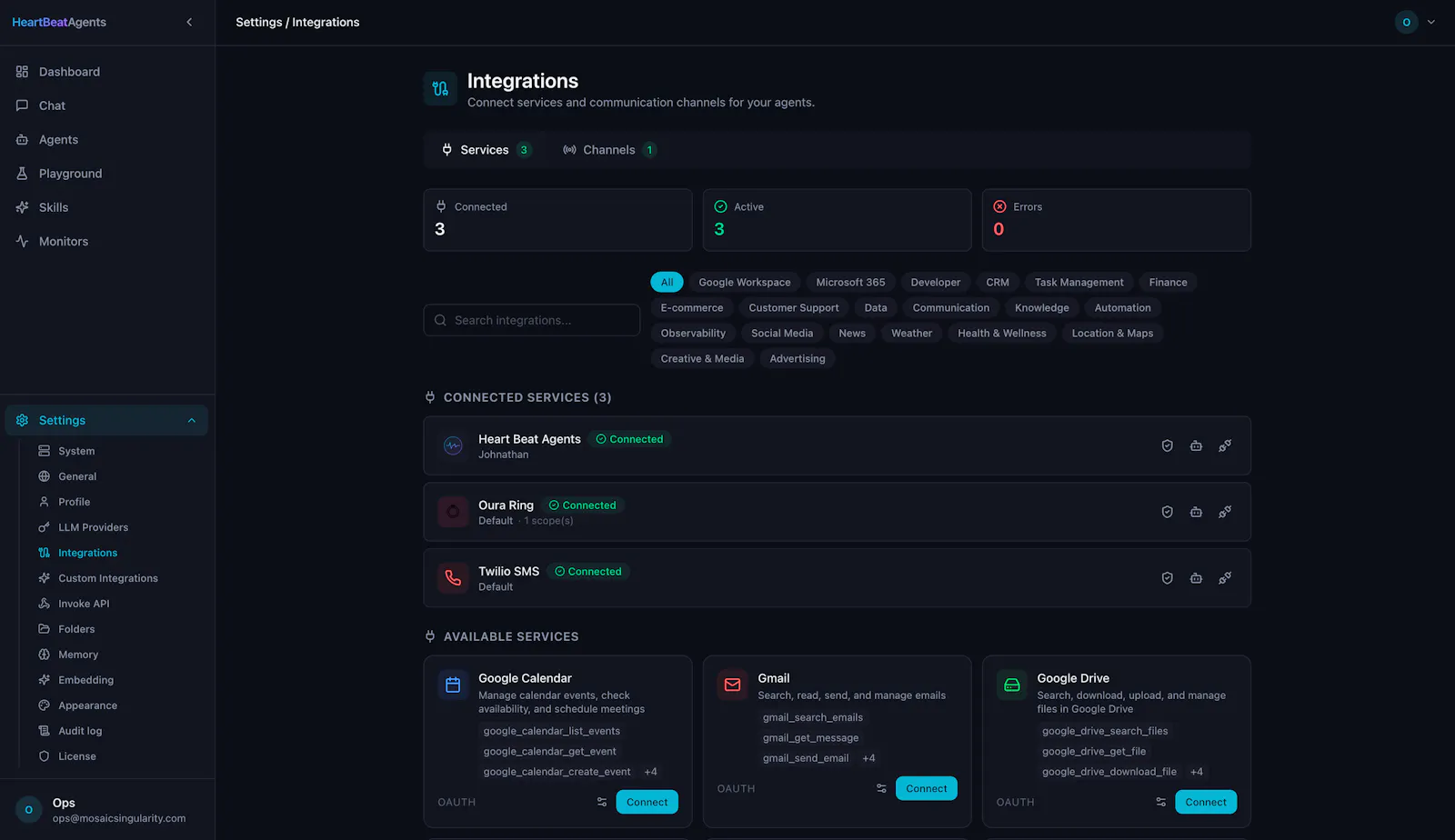
Task: Open Monitors in the sidebar
Action: (107, 241)
